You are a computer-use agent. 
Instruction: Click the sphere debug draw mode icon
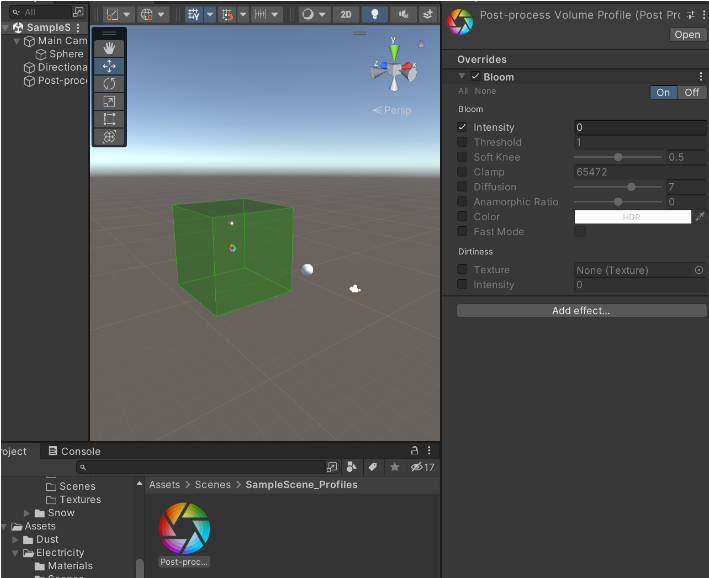(x=308, y=14)
